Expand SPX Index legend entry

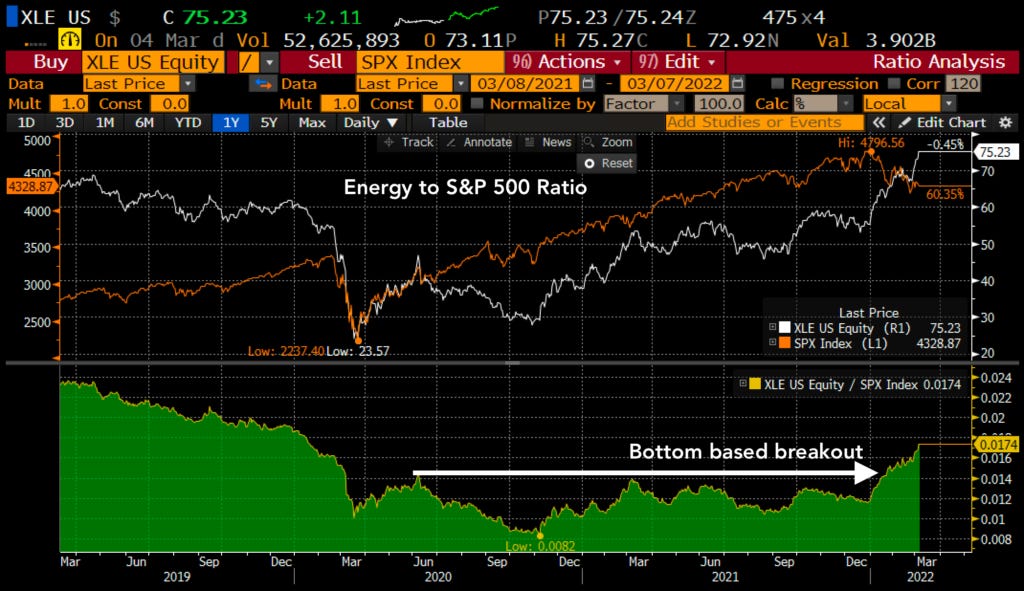click(773, 342)
